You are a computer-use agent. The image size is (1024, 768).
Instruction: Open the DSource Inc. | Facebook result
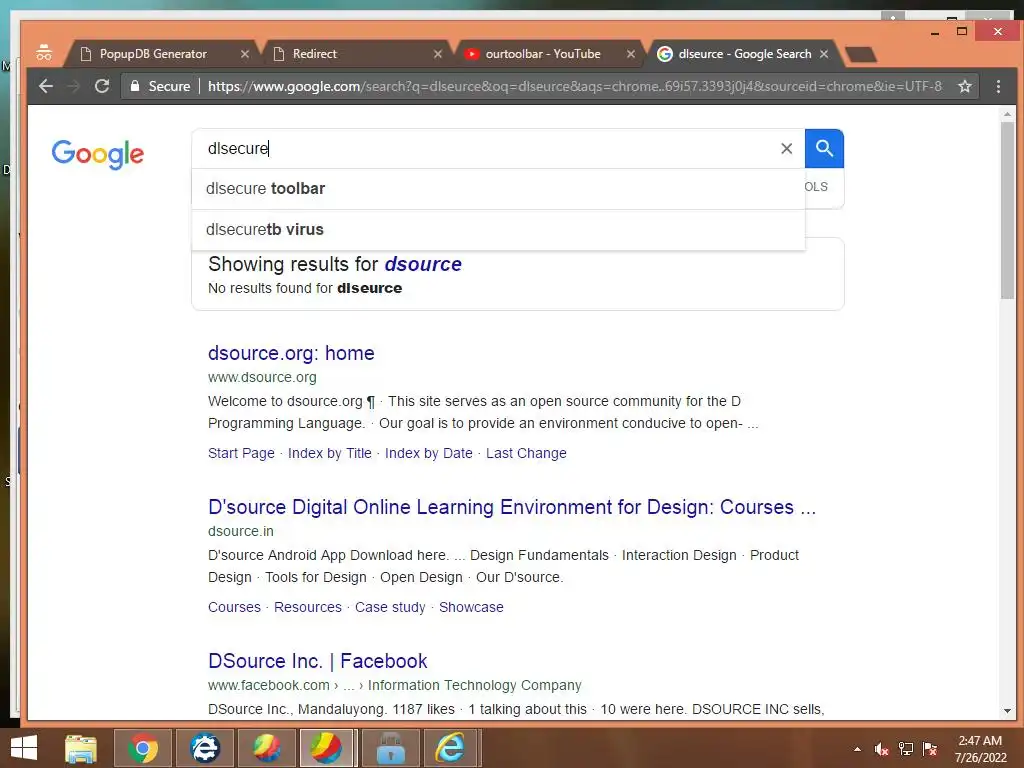click(x=317, y=662)
